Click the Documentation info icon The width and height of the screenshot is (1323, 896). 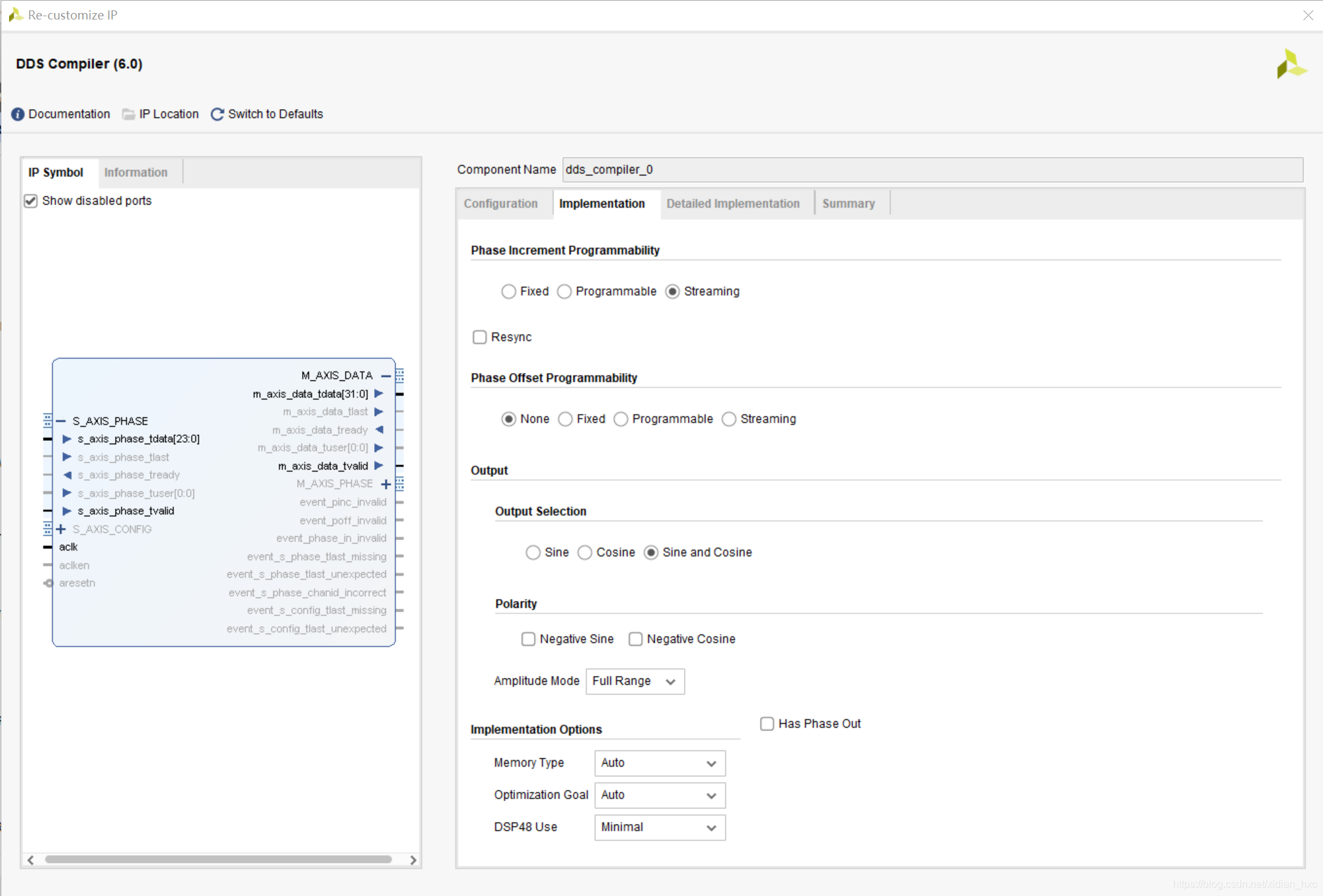(18, 114)
